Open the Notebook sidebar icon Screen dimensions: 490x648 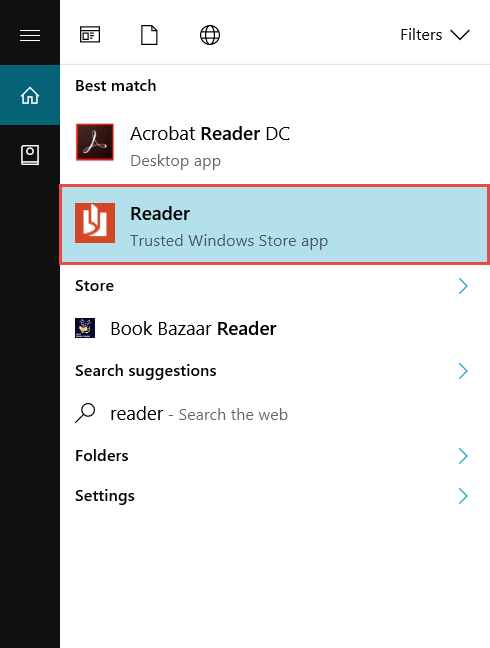[x=30, y=155]
